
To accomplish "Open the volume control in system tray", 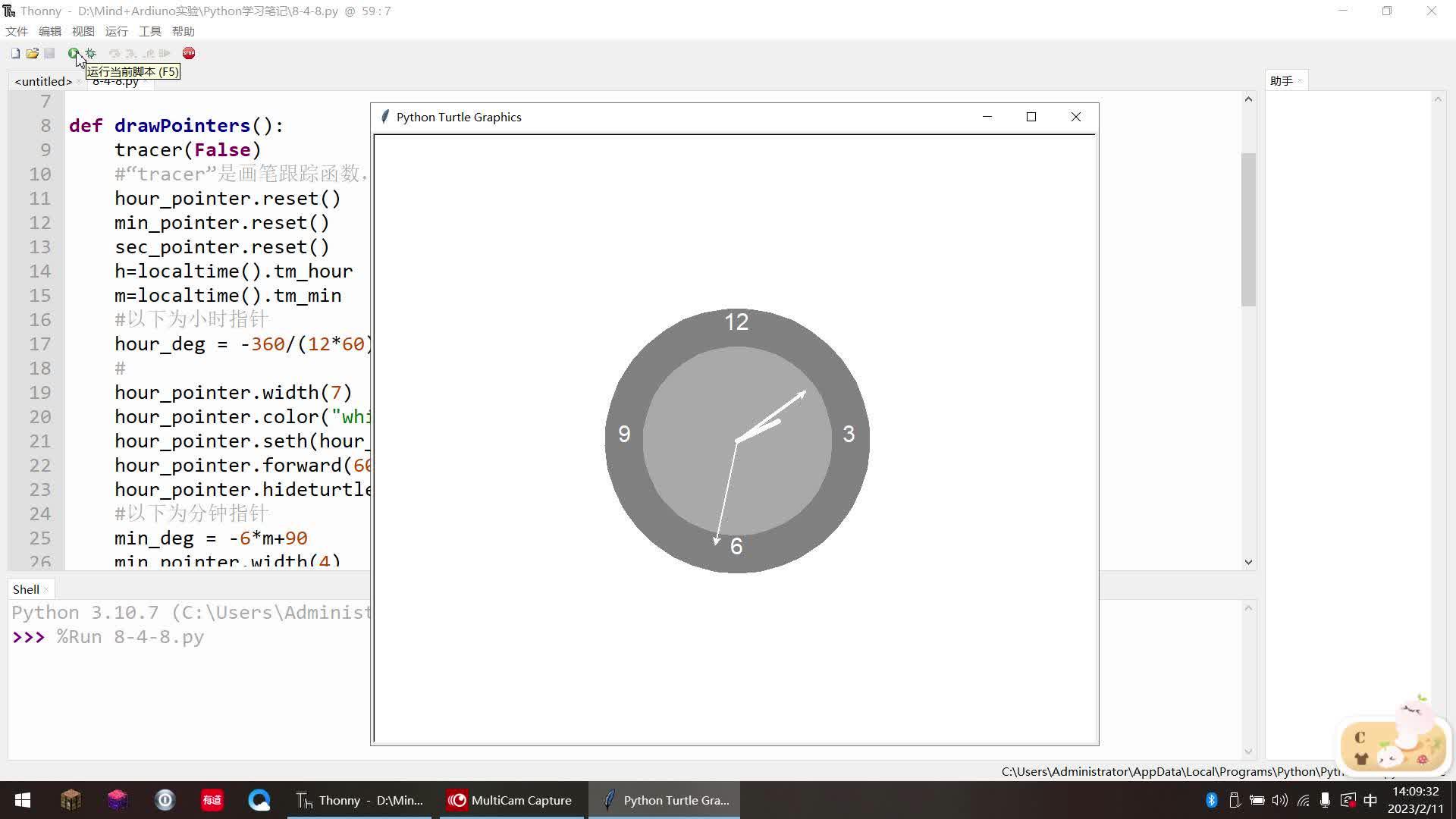I will tap(1279, 800).
